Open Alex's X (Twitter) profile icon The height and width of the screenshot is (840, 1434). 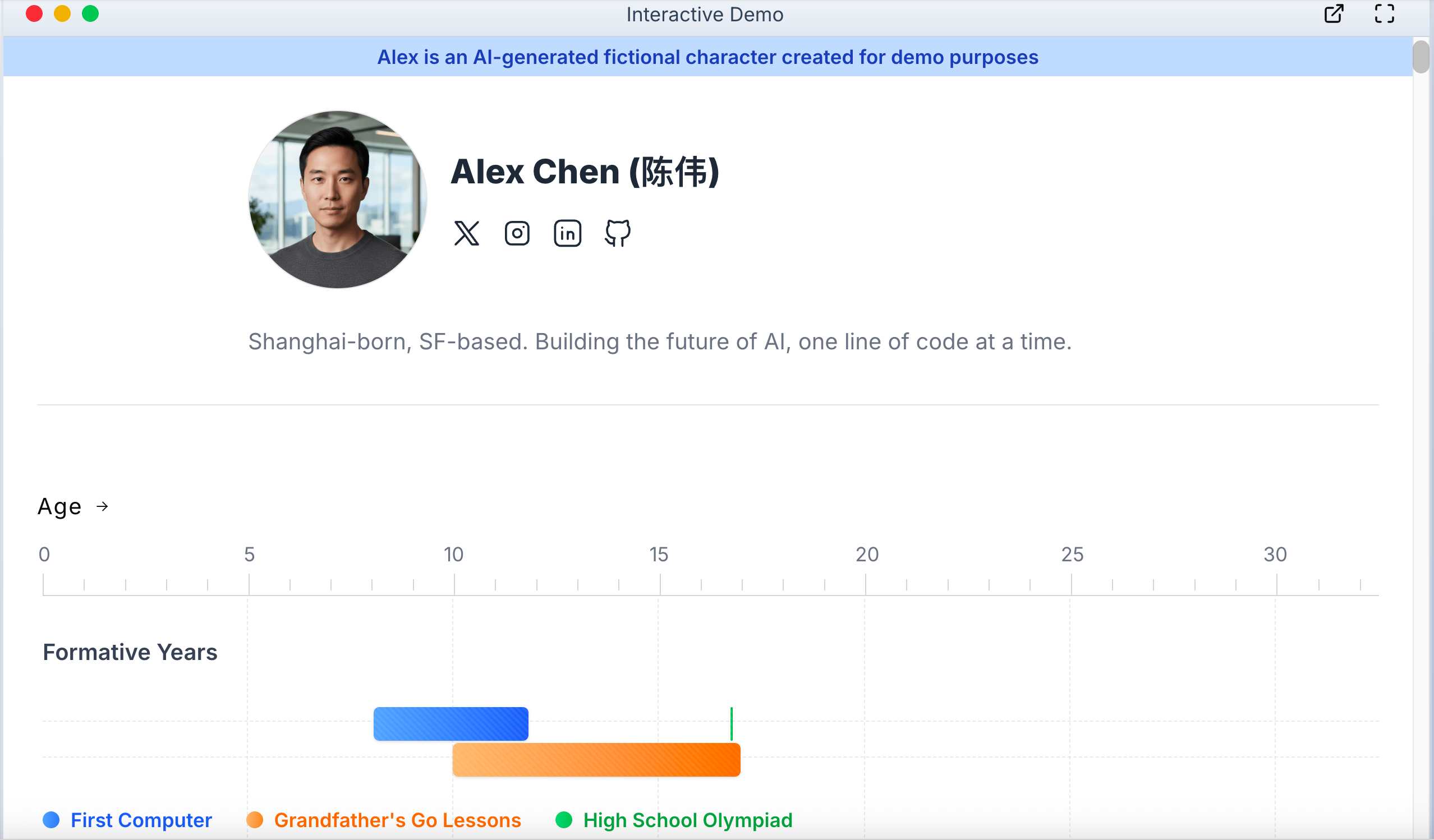pyautogui.click(x=467, y=233)
